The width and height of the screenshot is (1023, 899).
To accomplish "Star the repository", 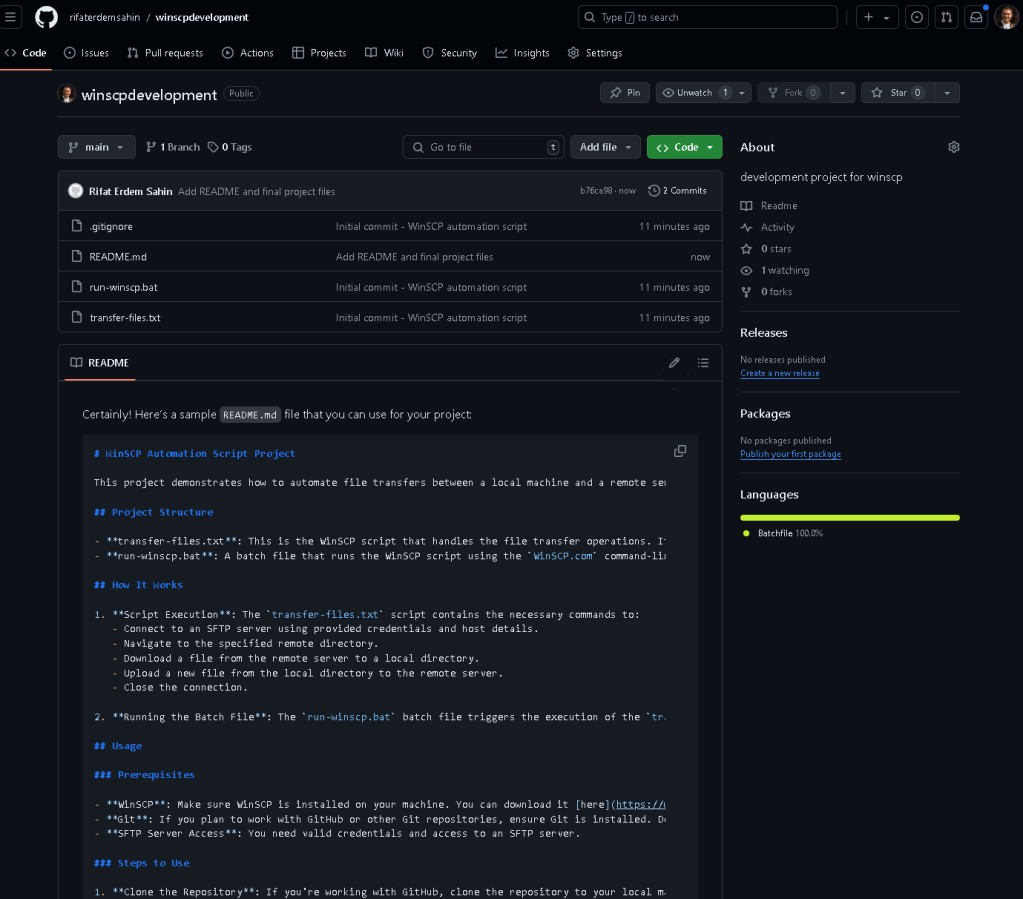I will coord(898,93).
